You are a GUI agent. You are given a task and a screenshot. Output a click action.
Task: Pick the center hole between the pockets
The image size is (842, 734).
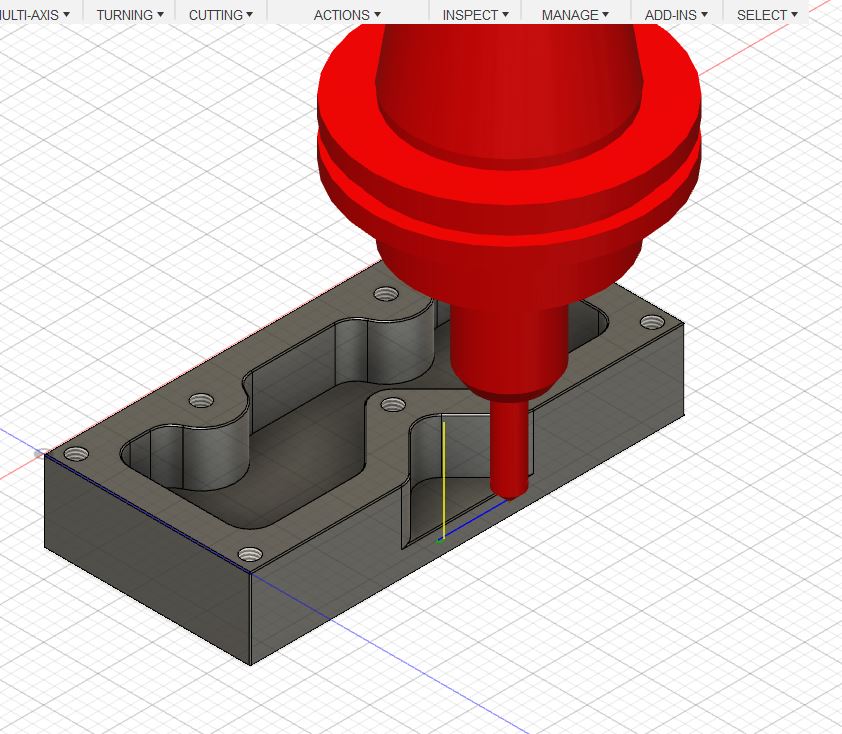[x=392, y=405]
